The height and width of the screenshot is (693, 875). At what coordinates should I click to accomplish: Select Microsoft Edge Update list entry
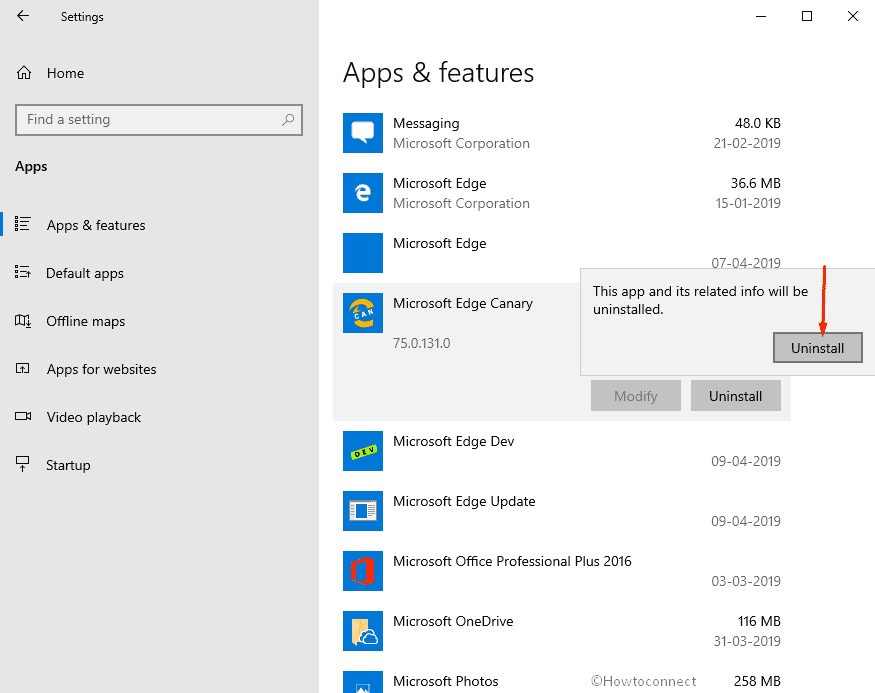click(x=561, y=511)
